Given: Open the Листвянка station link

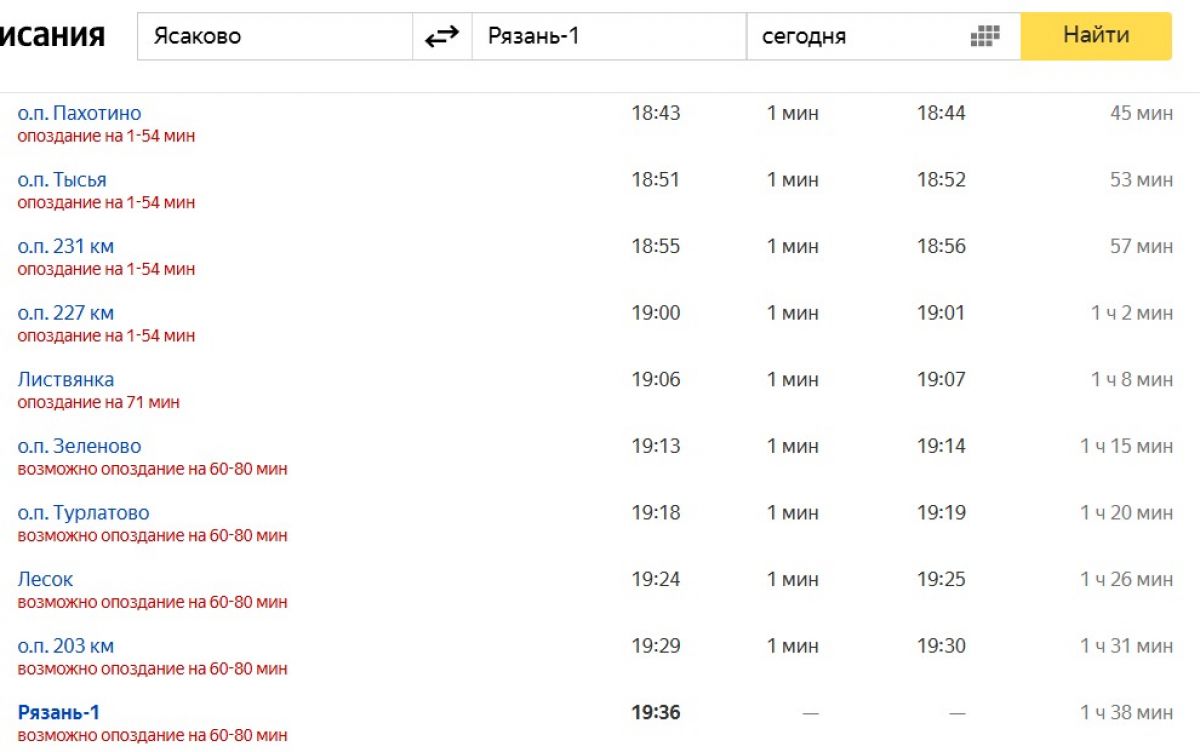Looking at the screenshot, I should [66, 380].
